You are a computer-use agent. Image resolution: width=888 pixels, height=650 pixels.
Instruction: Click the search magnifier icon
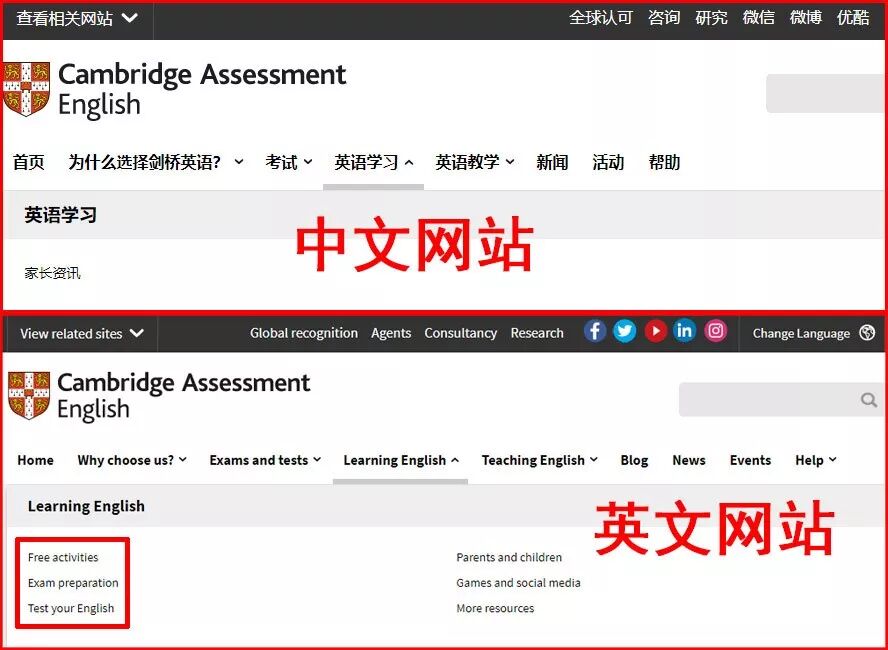869,400
